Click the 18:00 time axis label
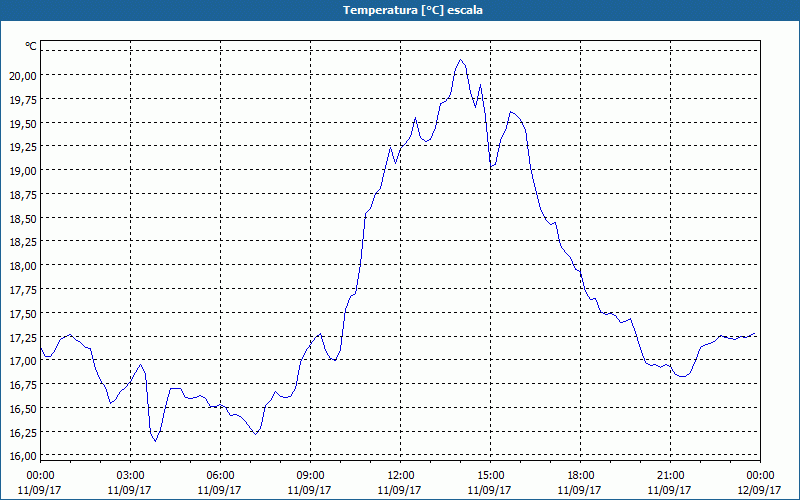This screenshot has width=800, height=500. click(x=581, y=476)
